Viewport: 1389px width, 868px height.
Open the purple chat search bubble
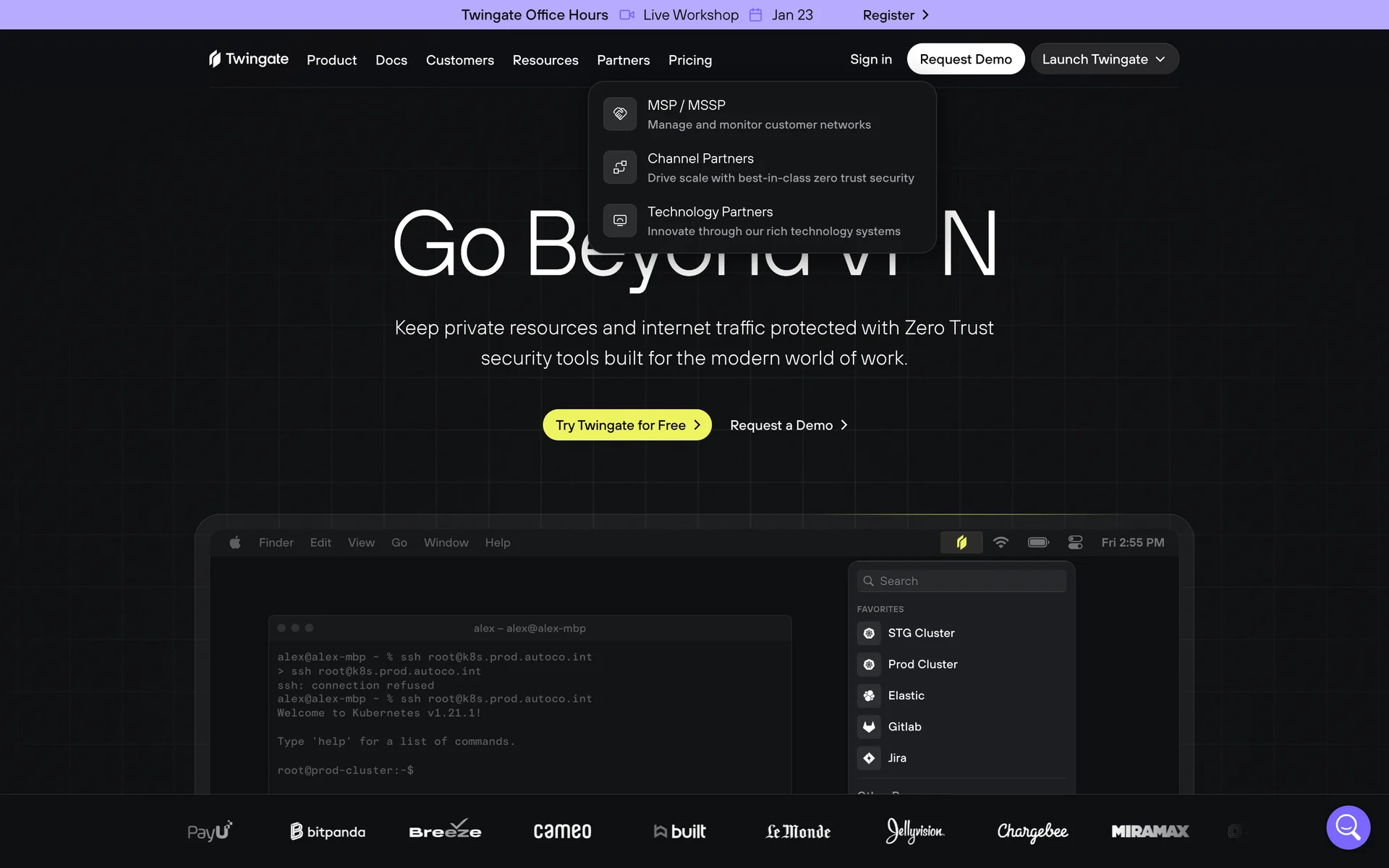click(1348, 827)
